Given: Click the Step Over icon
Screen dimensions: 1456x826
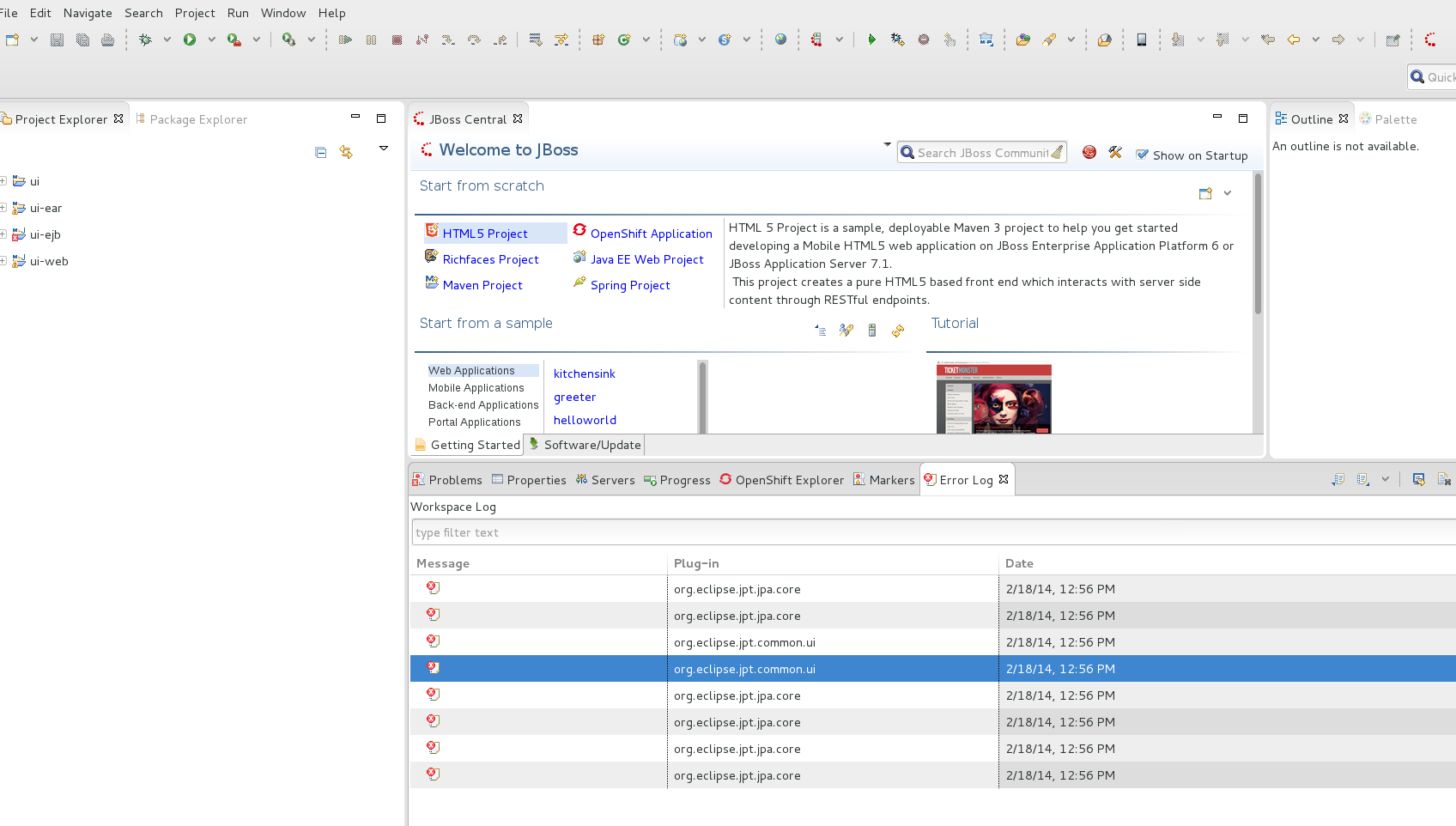Looking at the screenshot, I should (x=474, y=39).
